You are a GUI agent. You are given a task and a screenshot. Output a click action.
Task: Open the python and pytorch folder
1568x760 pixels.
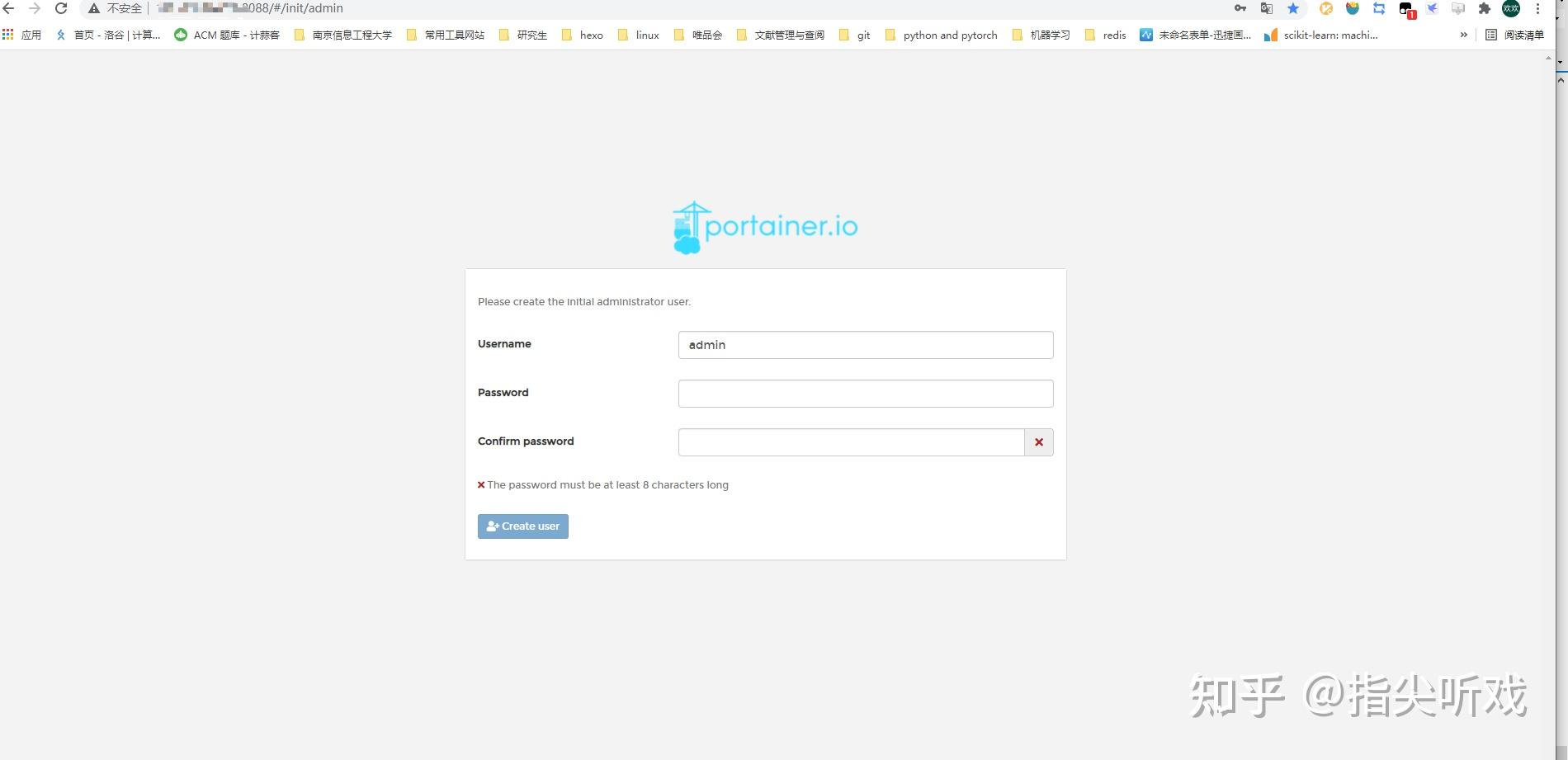tap(942, 35)
